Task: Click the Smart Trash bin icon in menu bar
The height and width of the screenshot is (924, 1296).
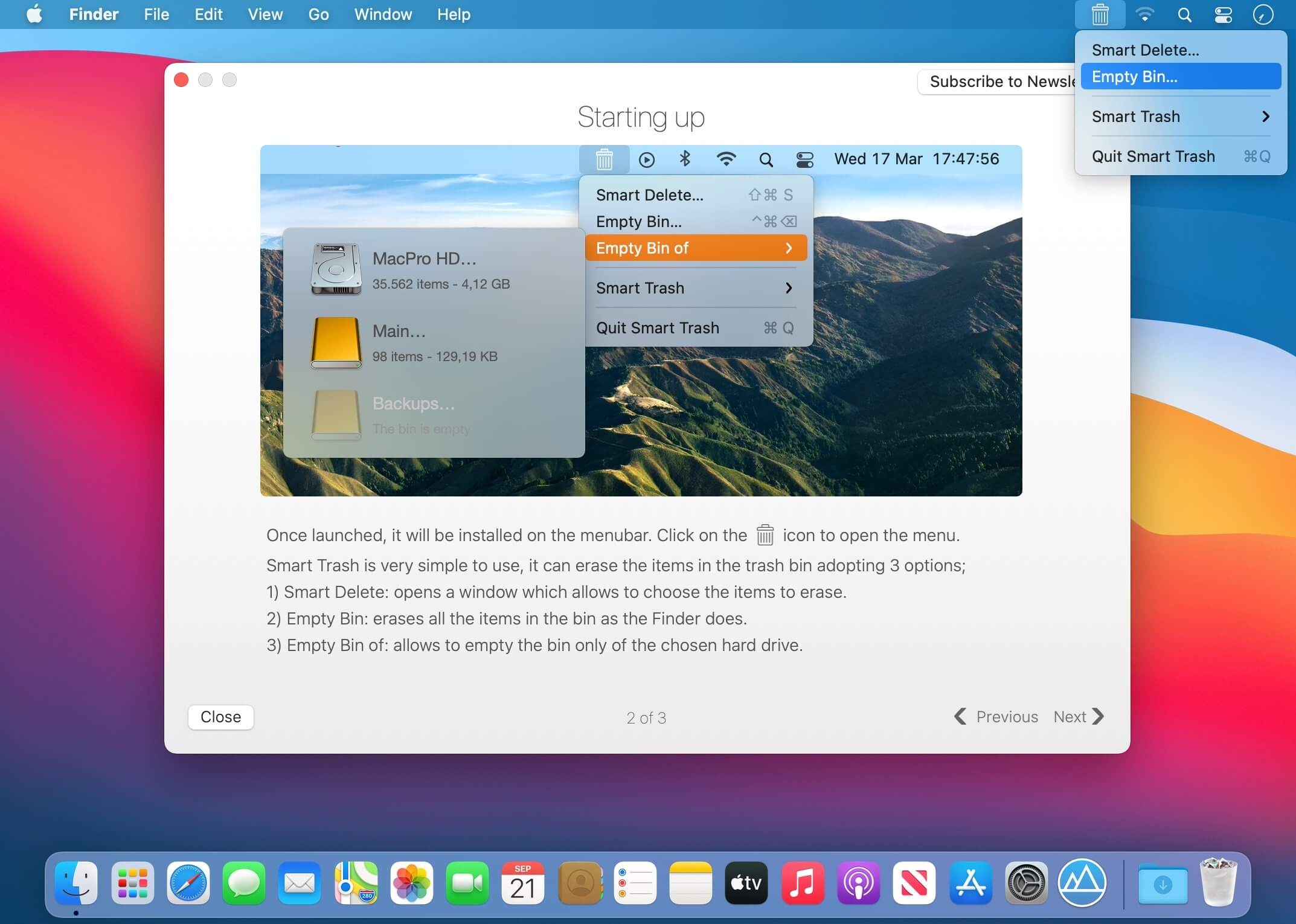Action: click(x=1100, y=14)
